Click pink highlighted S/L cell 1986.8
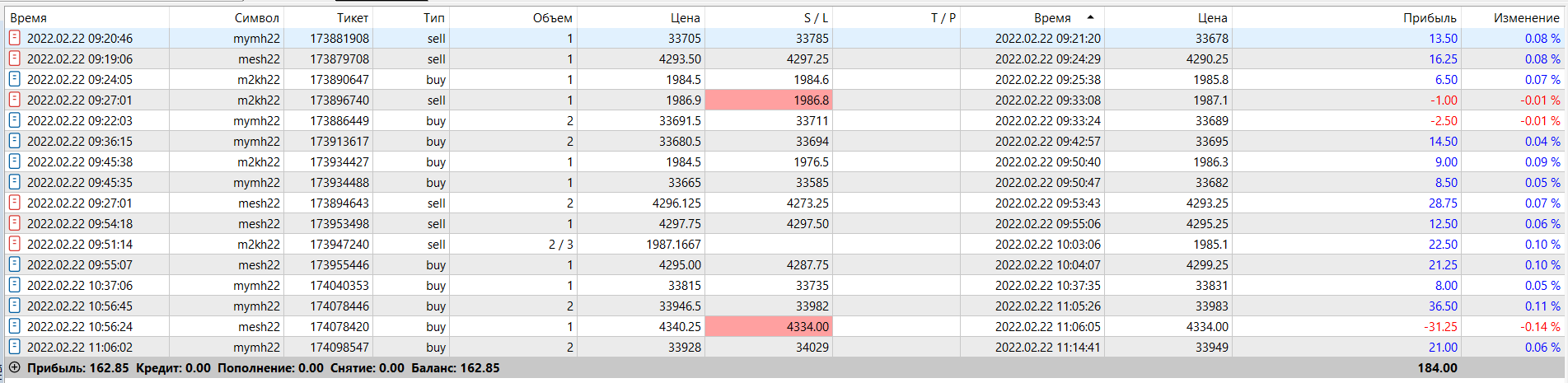1568x383 pixels. [x=769, y=100]
